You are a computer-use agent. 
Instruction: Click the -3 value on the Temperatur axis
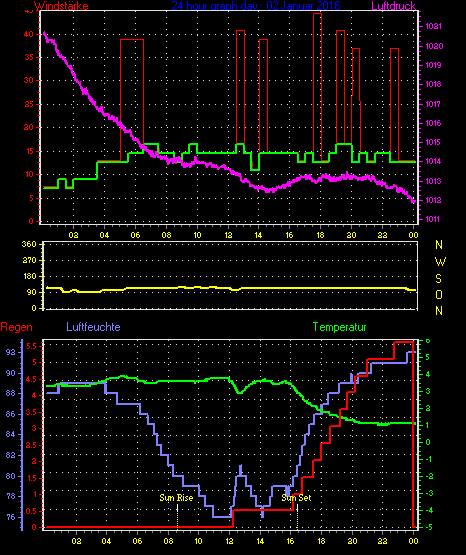pos(428,493)
